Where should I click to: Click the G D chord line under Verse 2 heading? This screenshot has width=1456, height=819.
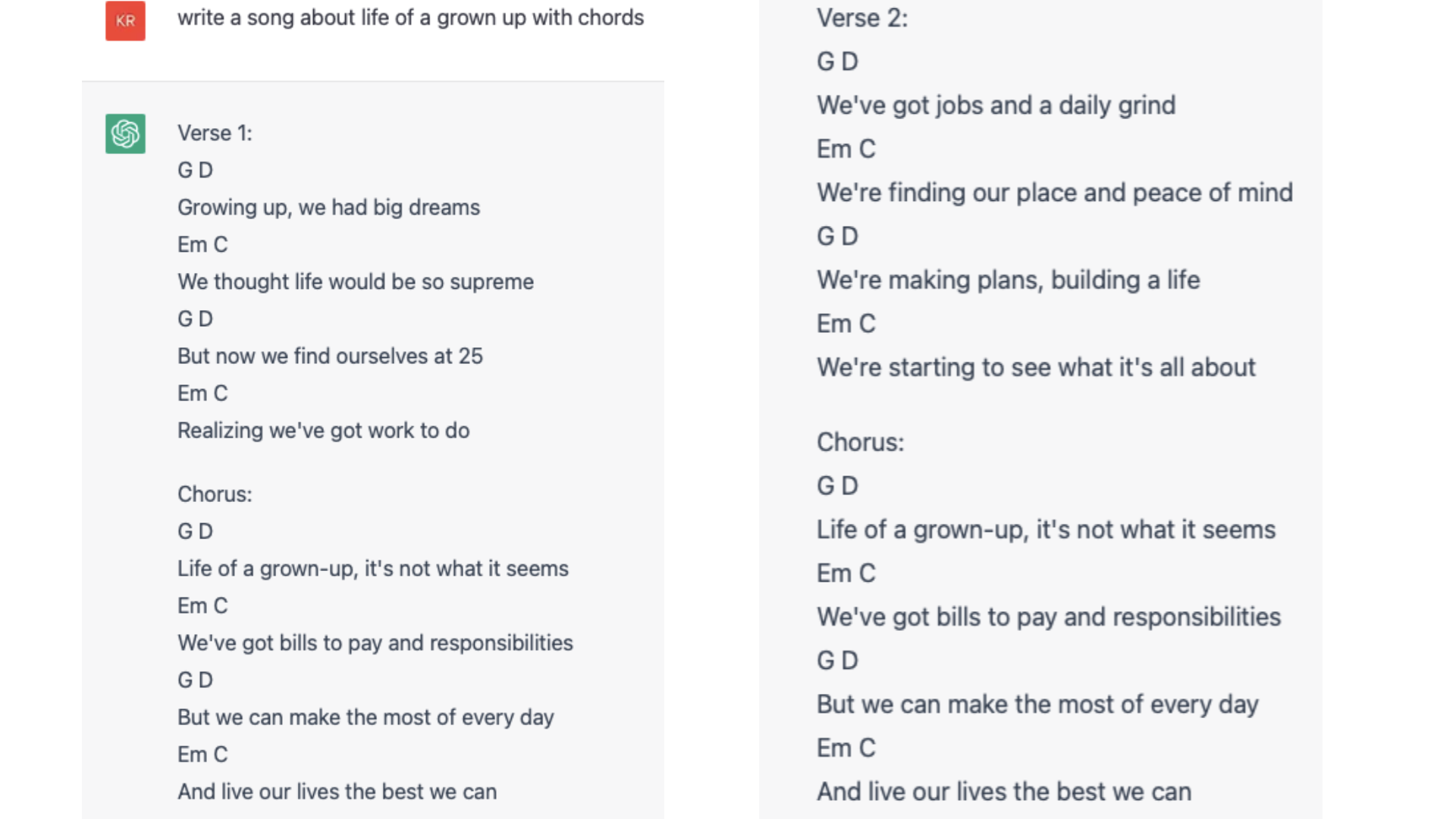click(837, 61)
